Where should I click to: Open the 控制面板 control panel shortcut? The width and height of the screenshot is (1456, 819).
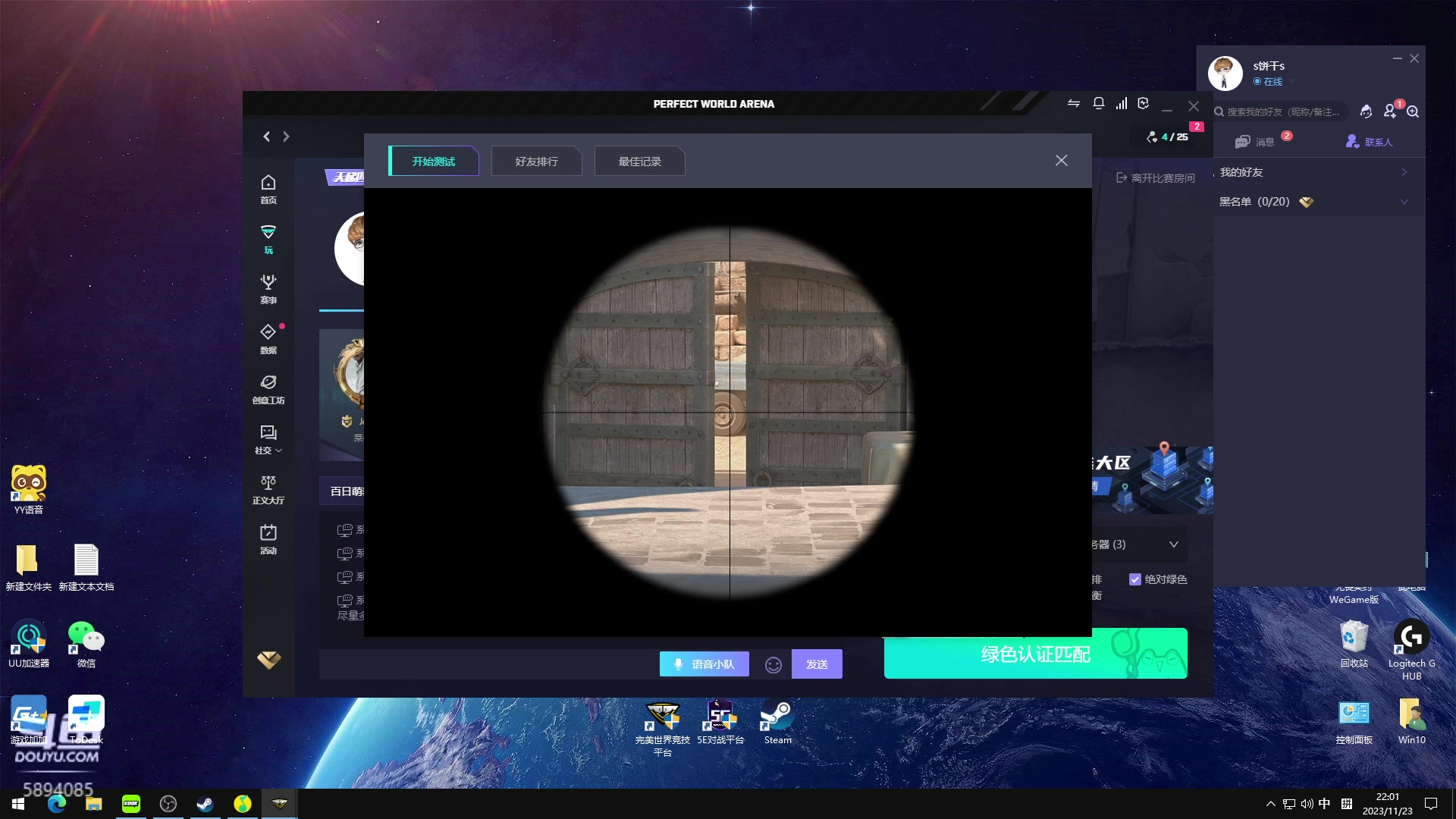click(x=1354, y=722)
